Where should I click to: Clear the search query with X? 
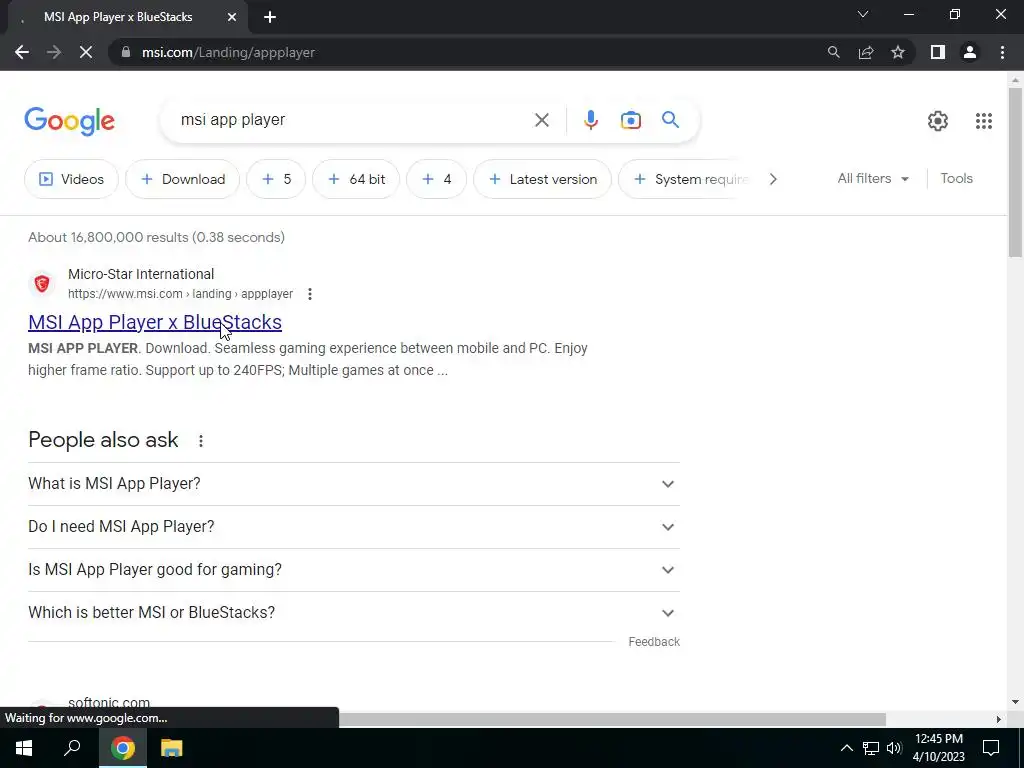(541, 120)
